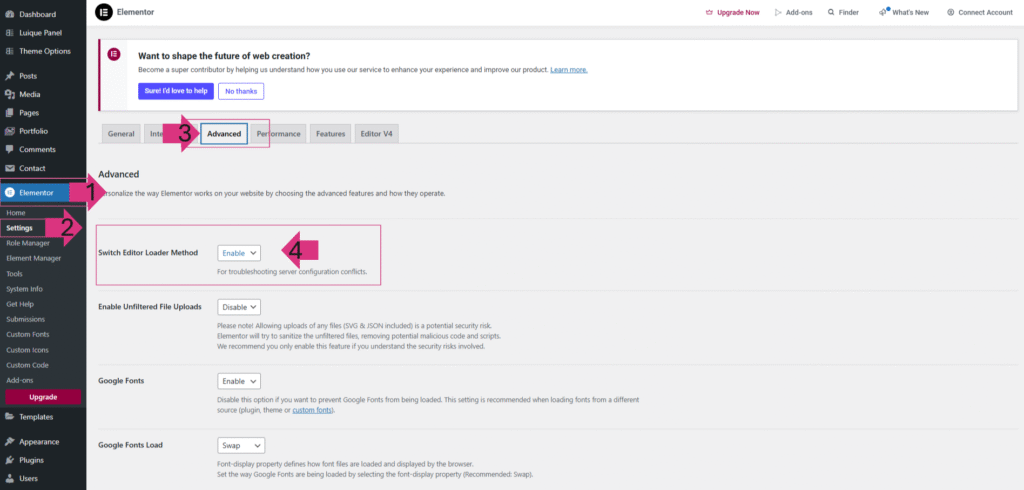Open the custom fonts link
1024x490 pixels.
(312, 410)
